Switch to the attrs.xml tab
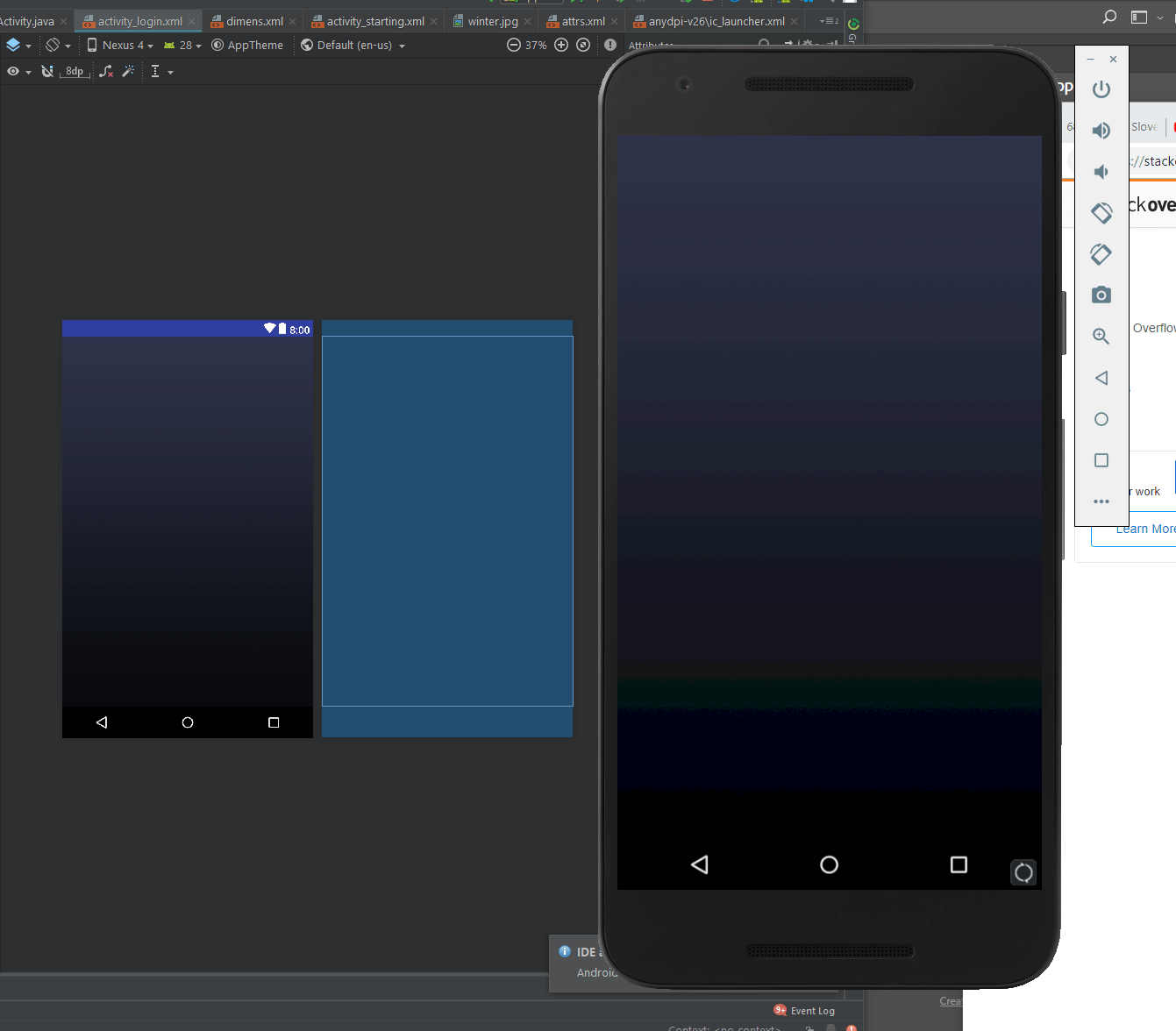Image resolution: width=1176 pixels, height=1031 pixels. click(x=582, y=21)
